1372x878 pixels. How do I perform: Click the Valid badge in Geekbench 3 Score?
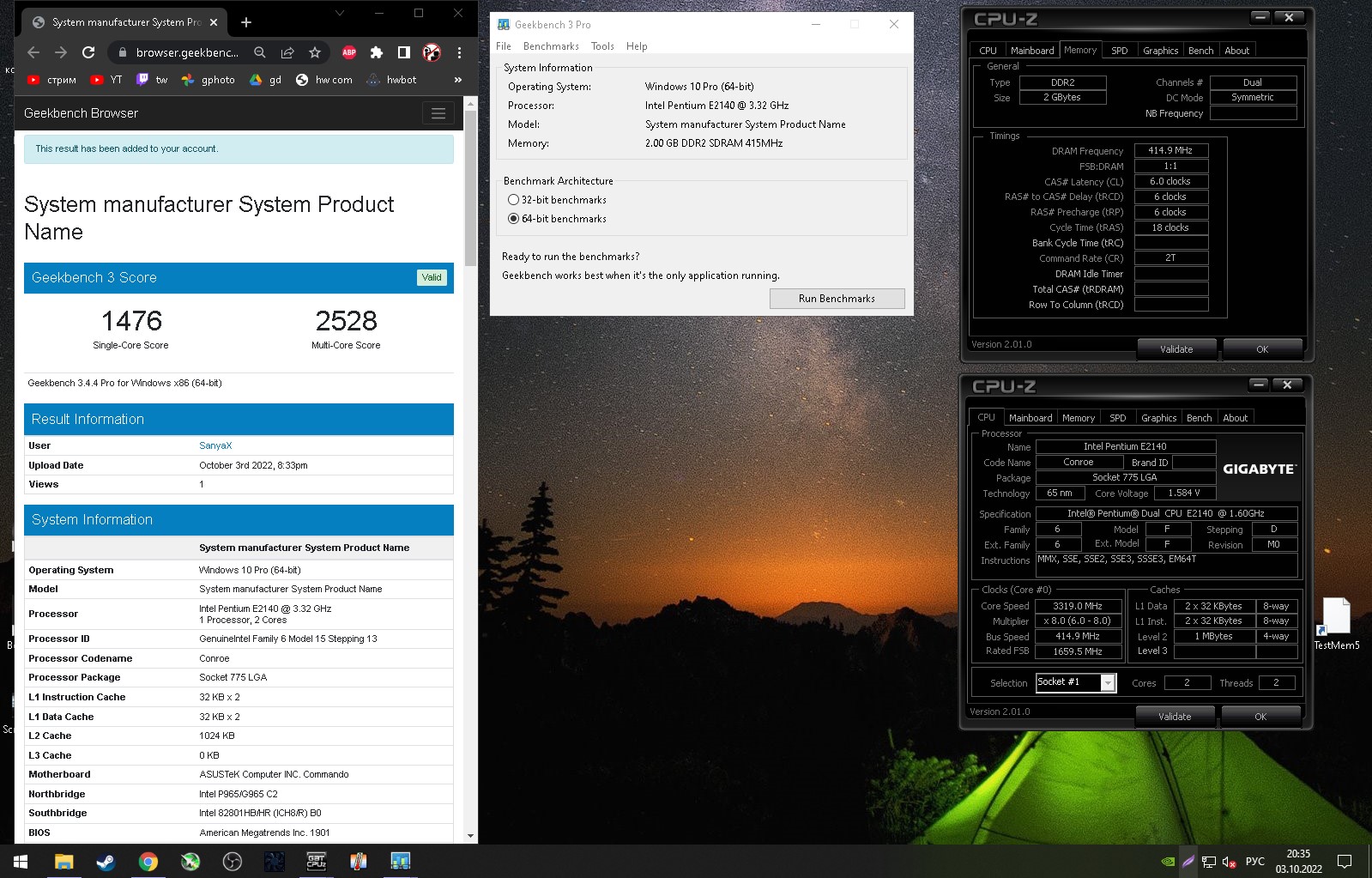(x=432, y=277)
